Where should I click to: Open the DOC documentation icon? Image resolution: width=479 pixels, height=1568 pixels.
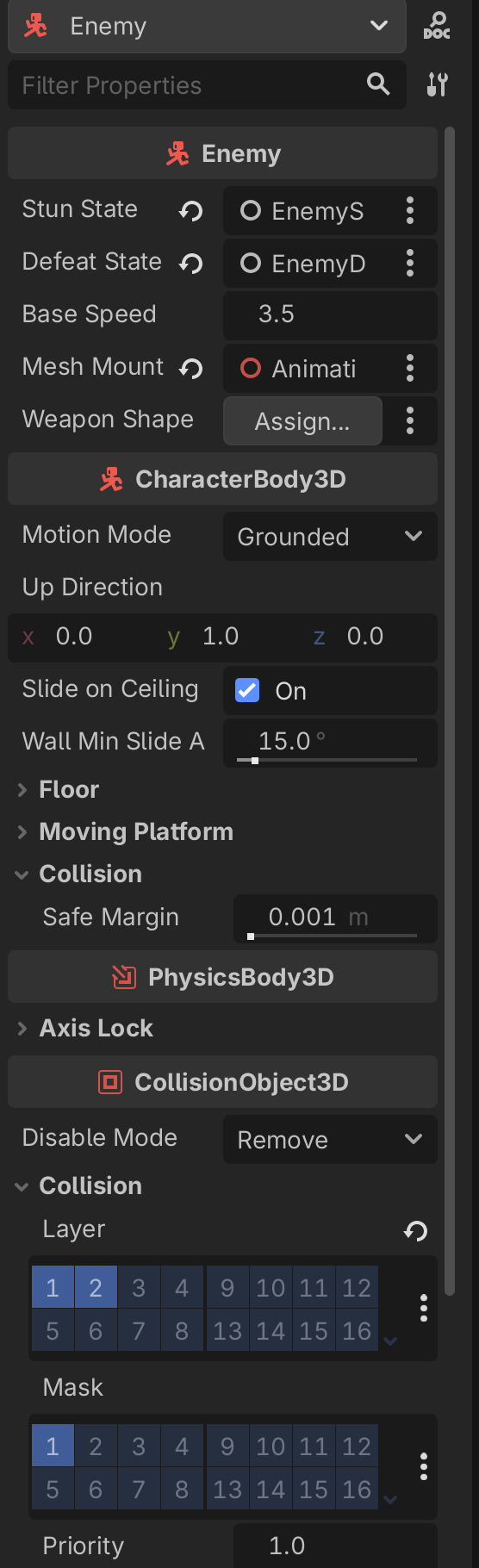(x=437, y=26)
